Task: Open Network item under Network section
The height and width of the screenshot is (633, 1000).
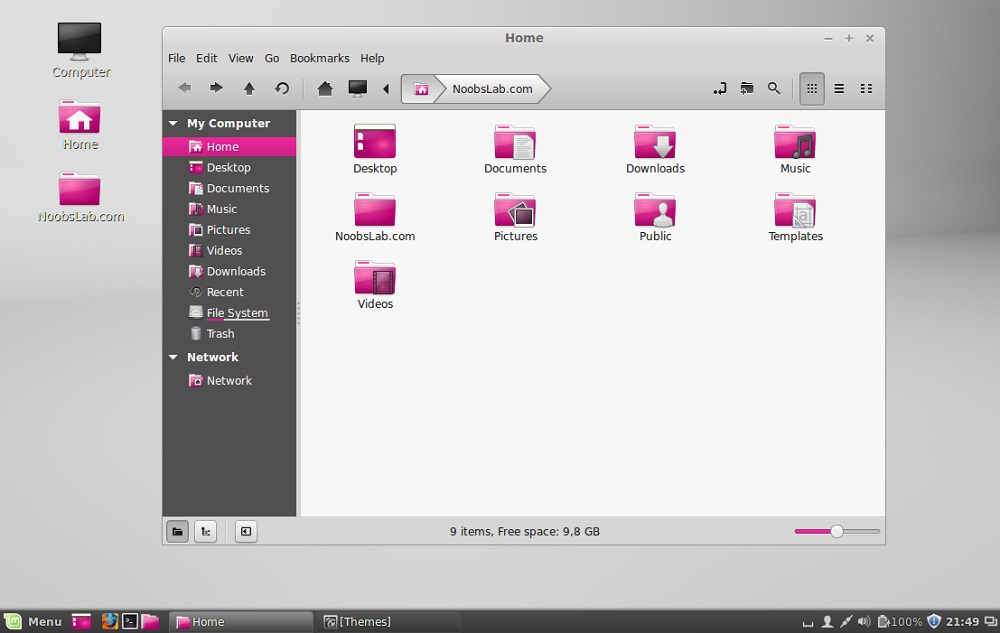Action: [x=230, y=381]
